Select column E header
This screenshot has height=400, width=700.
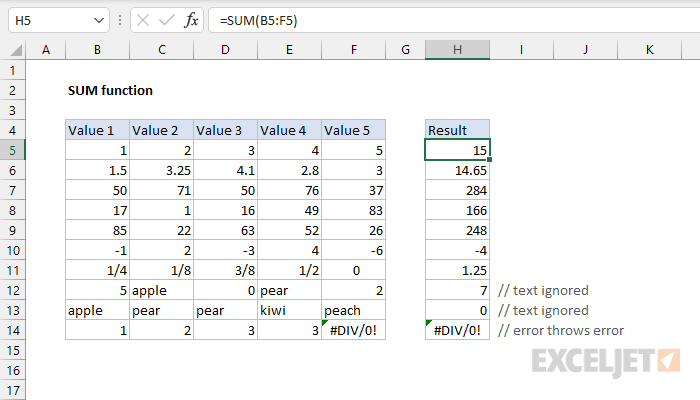coord(289,50)
